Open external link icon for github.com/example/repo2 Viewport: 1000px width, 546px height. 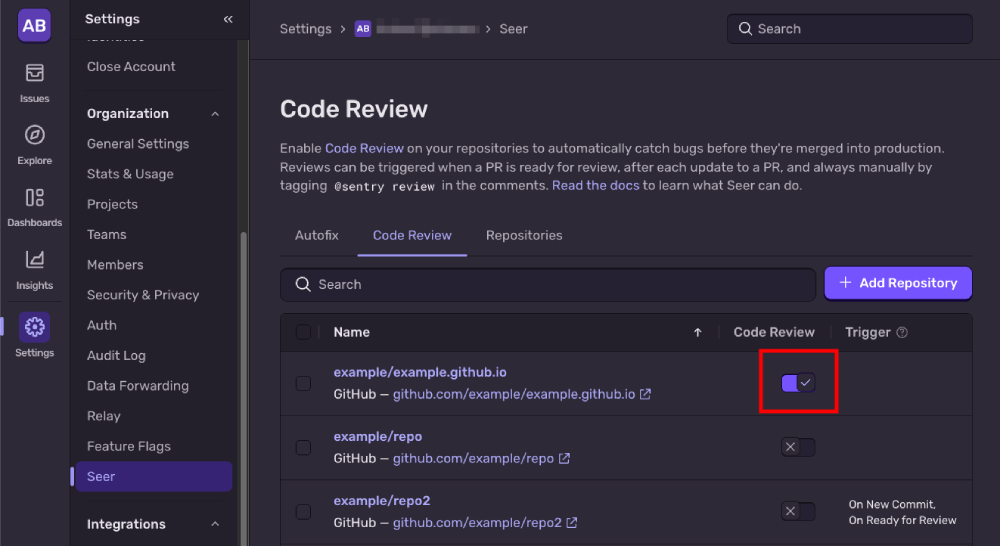click(572, 522)
